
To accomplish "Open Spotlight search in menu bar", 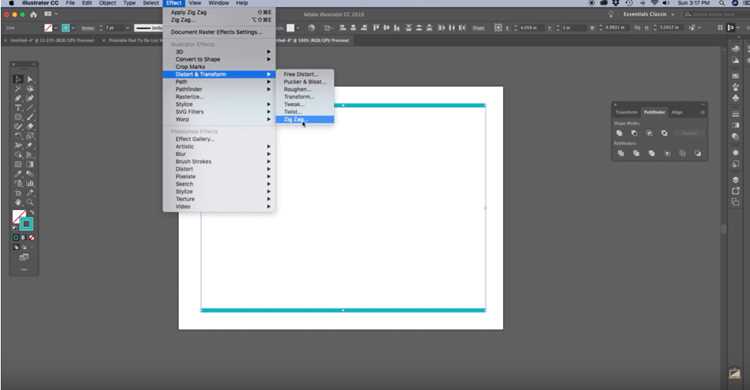I will [721, 3].
